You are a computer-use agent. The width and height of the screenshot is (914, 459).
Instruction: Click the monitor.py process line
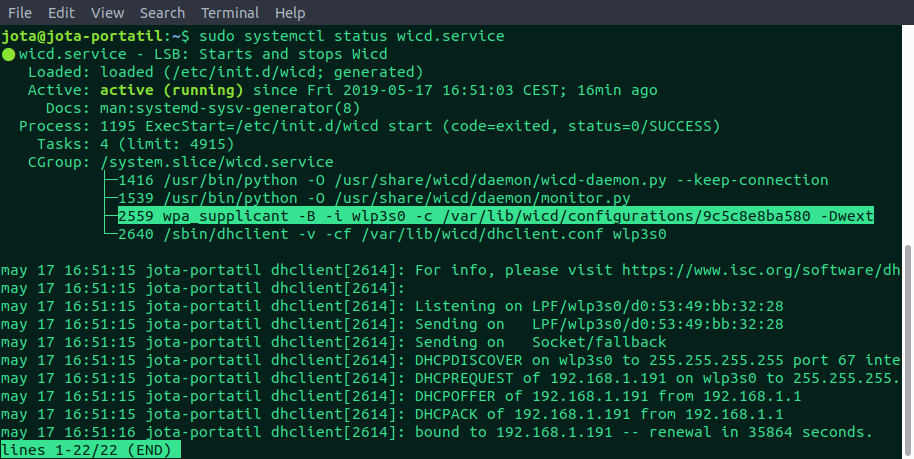pyautogui.click(x=374, y=198)
